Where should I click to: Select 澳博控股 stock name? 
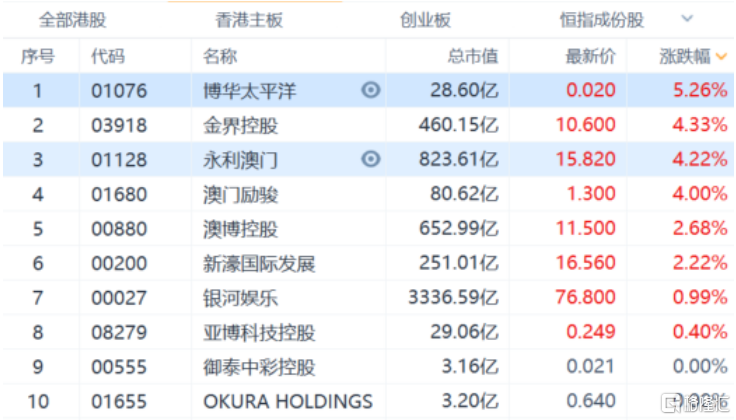coord(240,229)
